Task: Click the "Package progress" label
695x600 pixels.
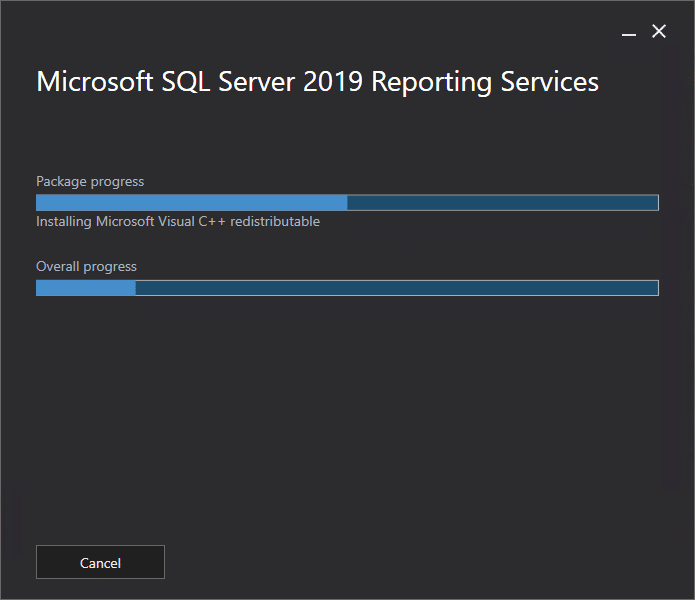Action: tap(90, 181)
